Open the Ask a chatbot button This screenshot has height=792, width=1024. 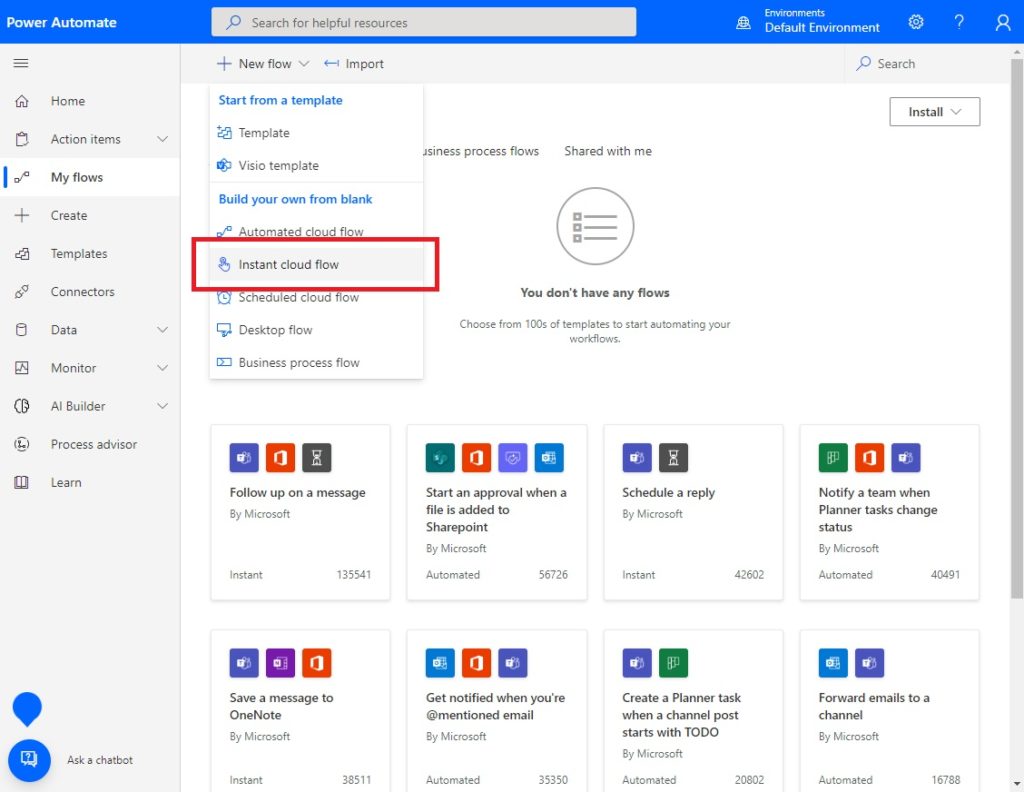[29, 760]
